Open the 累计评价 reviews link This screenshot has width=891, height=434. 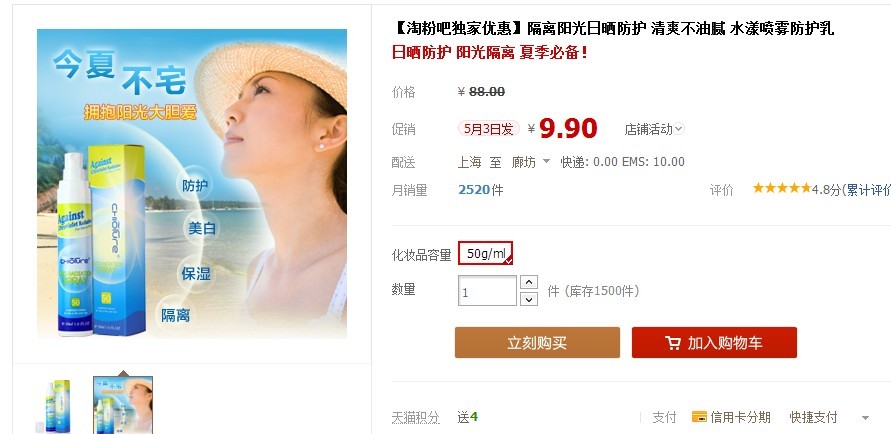pos(868,190)
